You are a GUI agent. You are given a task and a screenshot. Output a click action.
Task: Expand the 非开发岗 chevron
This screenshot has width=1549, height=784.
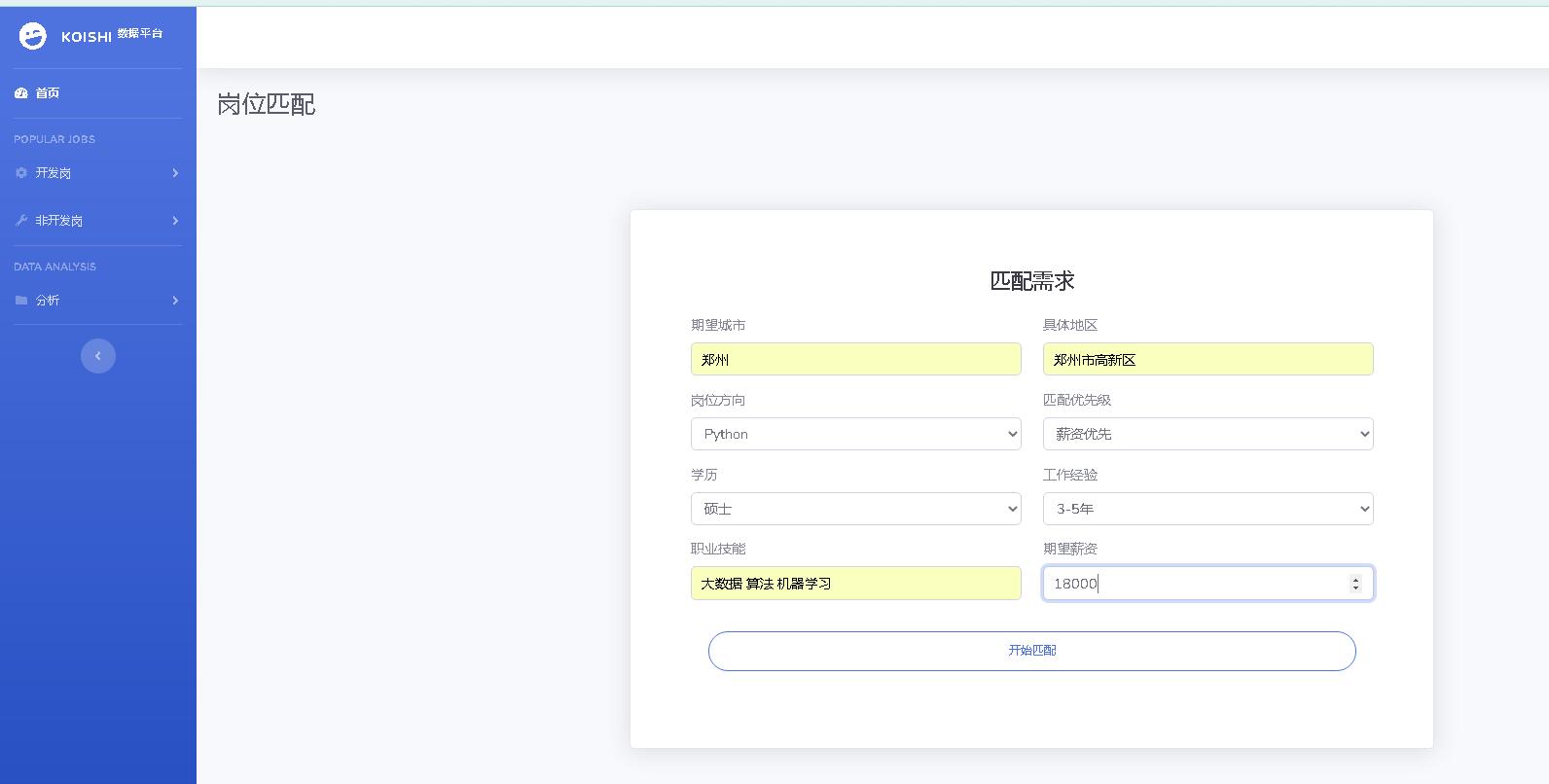tap(175, 221)
